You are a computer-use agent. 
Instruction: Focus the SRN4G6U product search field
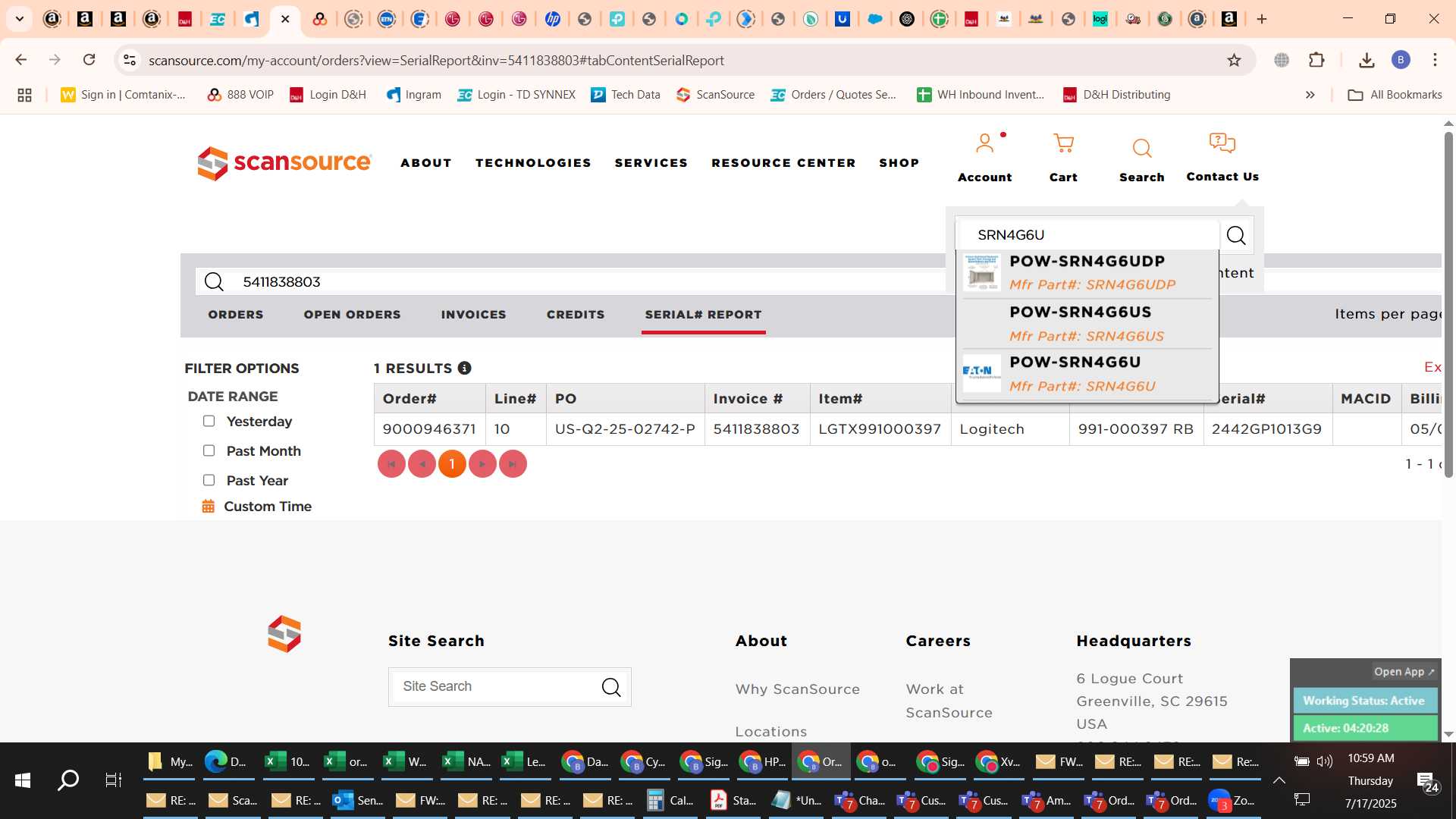pos(1089,235)
